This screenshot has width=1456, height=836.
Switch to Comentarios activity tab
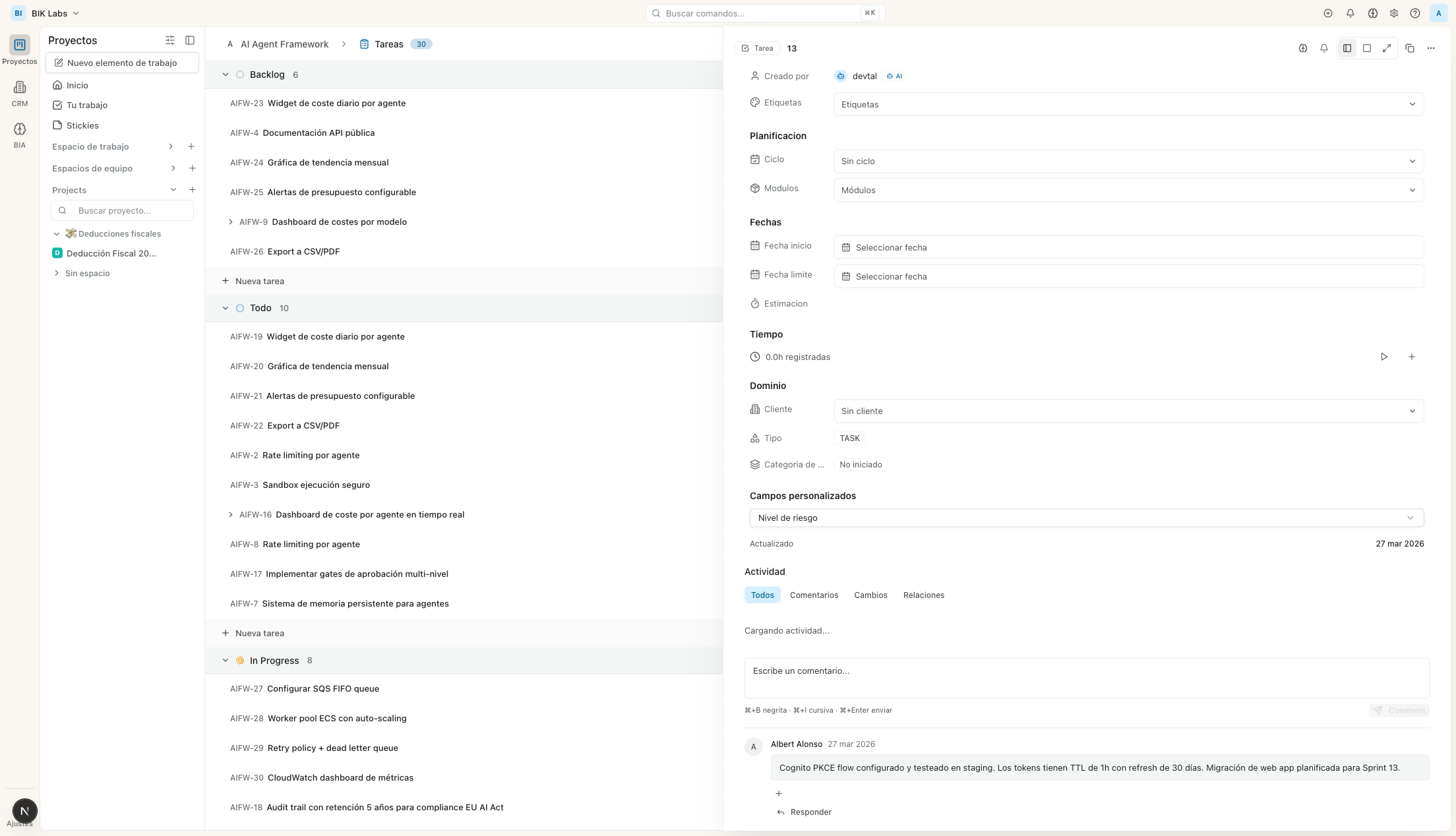coord(814,595)
